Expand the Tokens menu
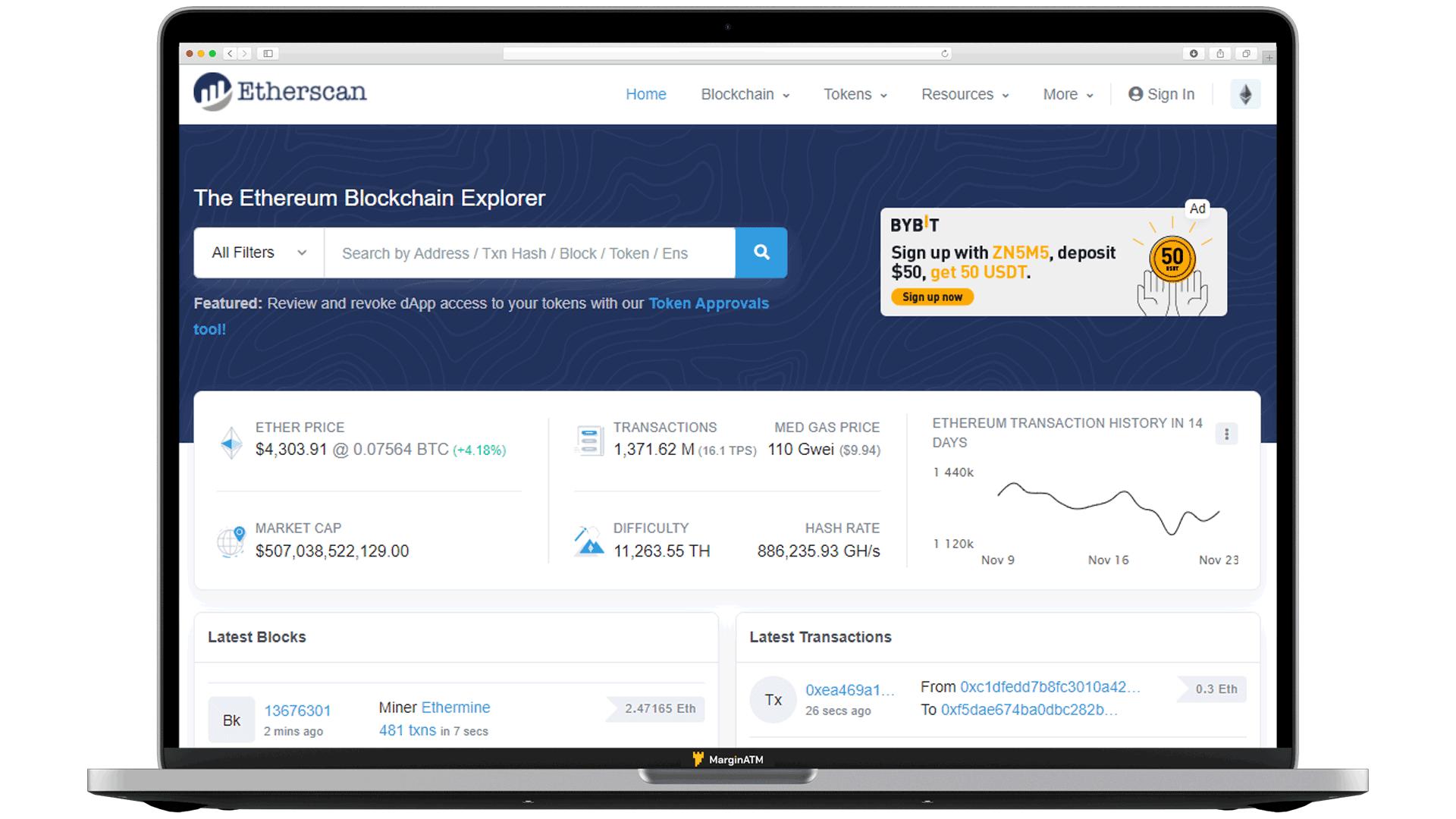 pos(855,94)
